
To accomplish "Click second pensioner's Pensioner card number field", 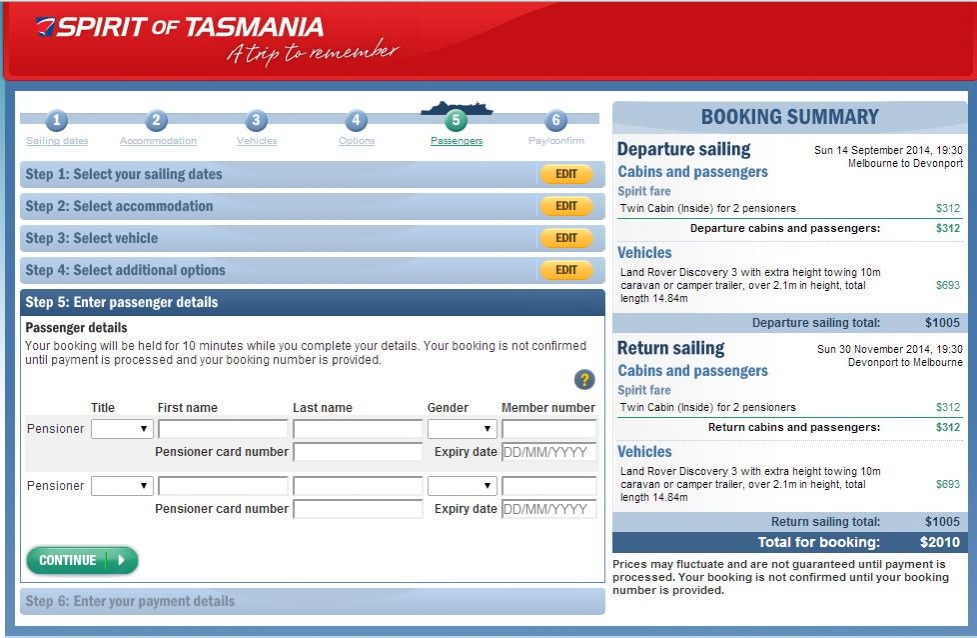I will point(358,509).
